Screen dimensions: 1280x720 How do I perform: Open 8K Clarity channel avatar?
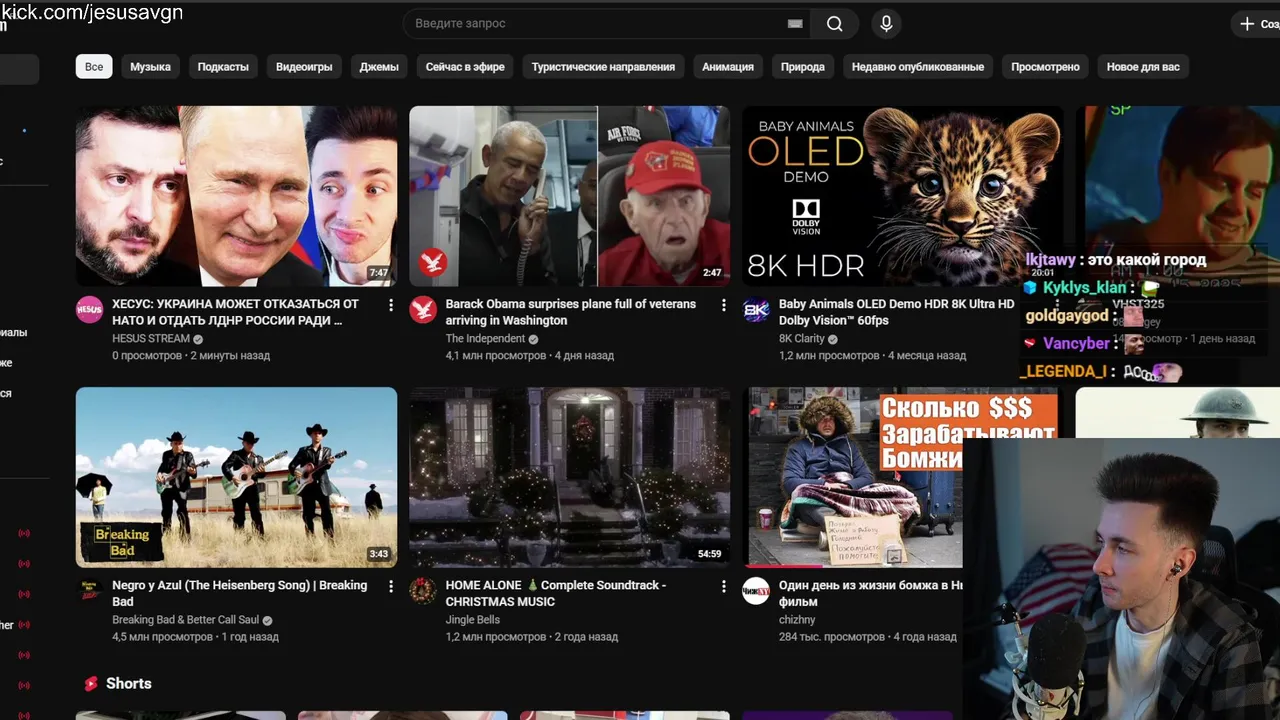pos(756,310)
